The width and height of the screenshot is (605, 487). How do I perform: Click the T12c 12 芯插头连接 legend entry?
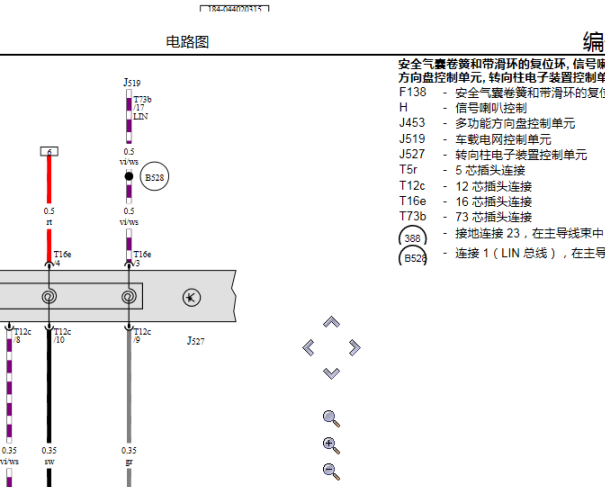pos(465,186)
